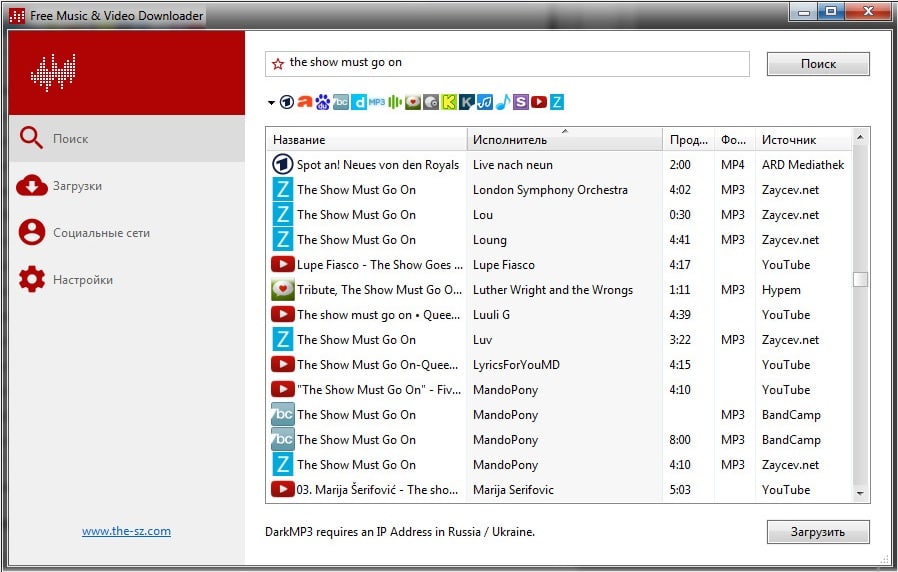Image resolution: width=898 pixels, height=572 pixels.
Task: Click the Загрузить download button
Action: pos(818,532)
